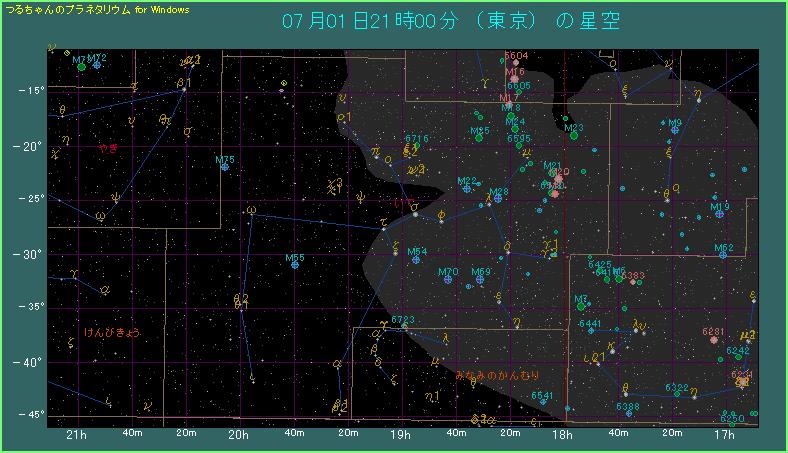Select the M54 globular cluster marker
The height and width of the screenshot is (453, 788).
[417, 259]
